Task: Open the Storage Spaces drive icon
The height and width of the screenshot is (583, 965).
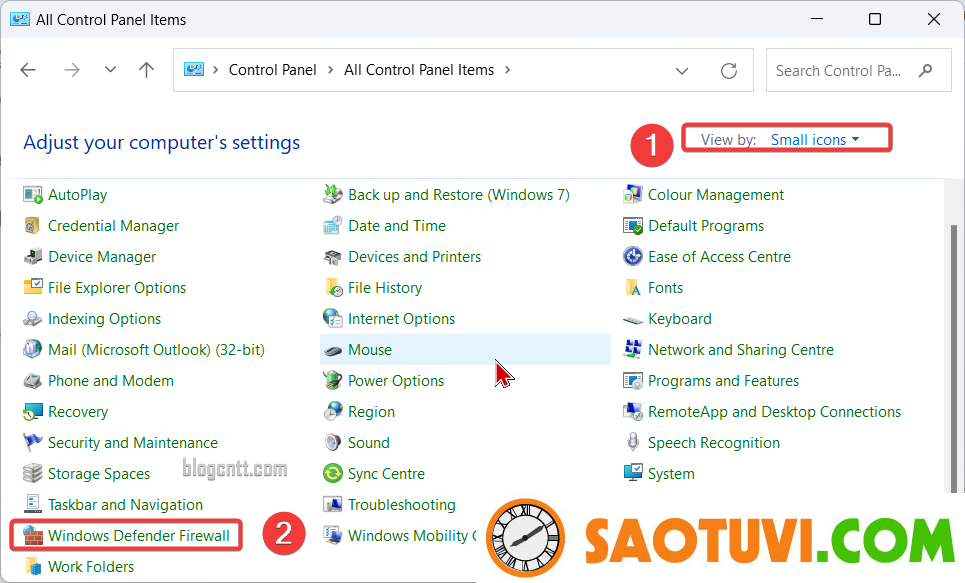Action: pos(33,474)
